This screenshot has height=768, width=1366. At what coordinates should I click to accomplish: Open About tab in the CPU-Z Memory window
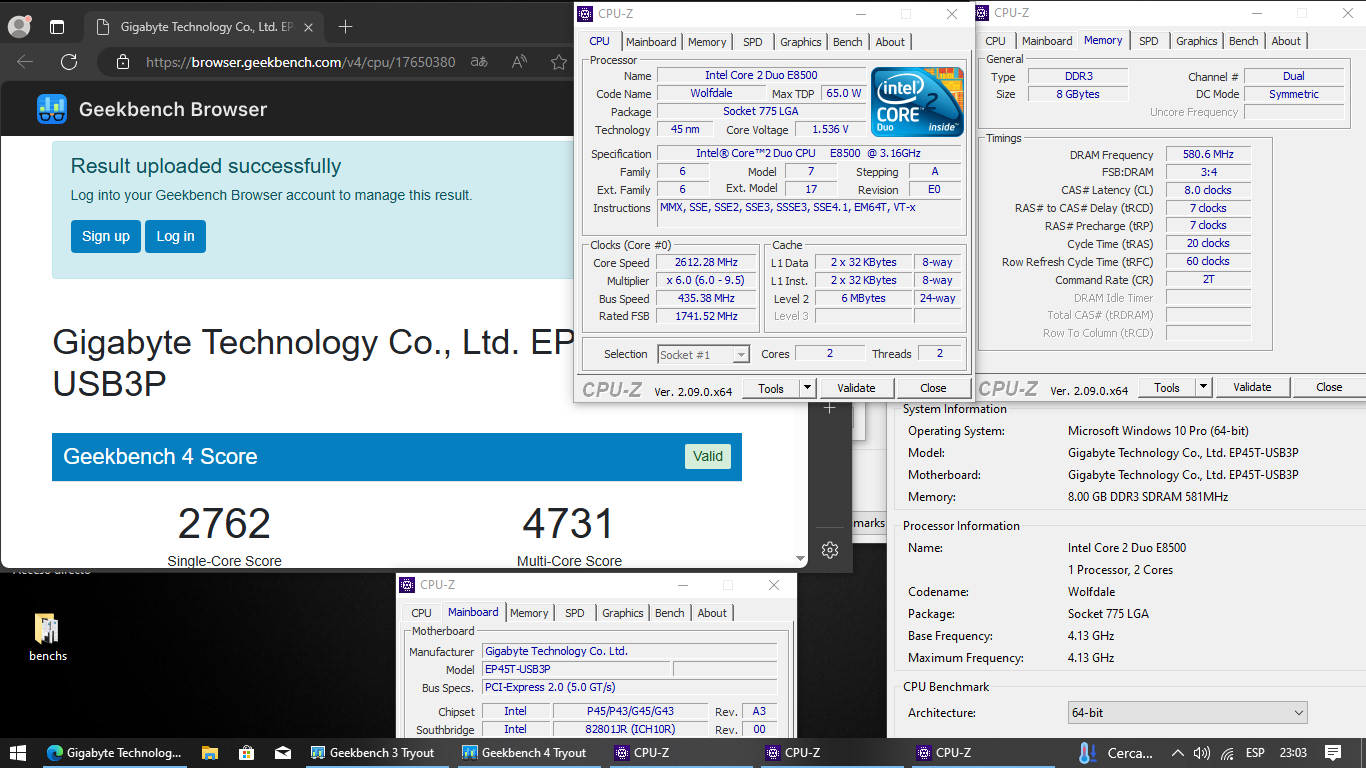click(x=1286, y=41)
